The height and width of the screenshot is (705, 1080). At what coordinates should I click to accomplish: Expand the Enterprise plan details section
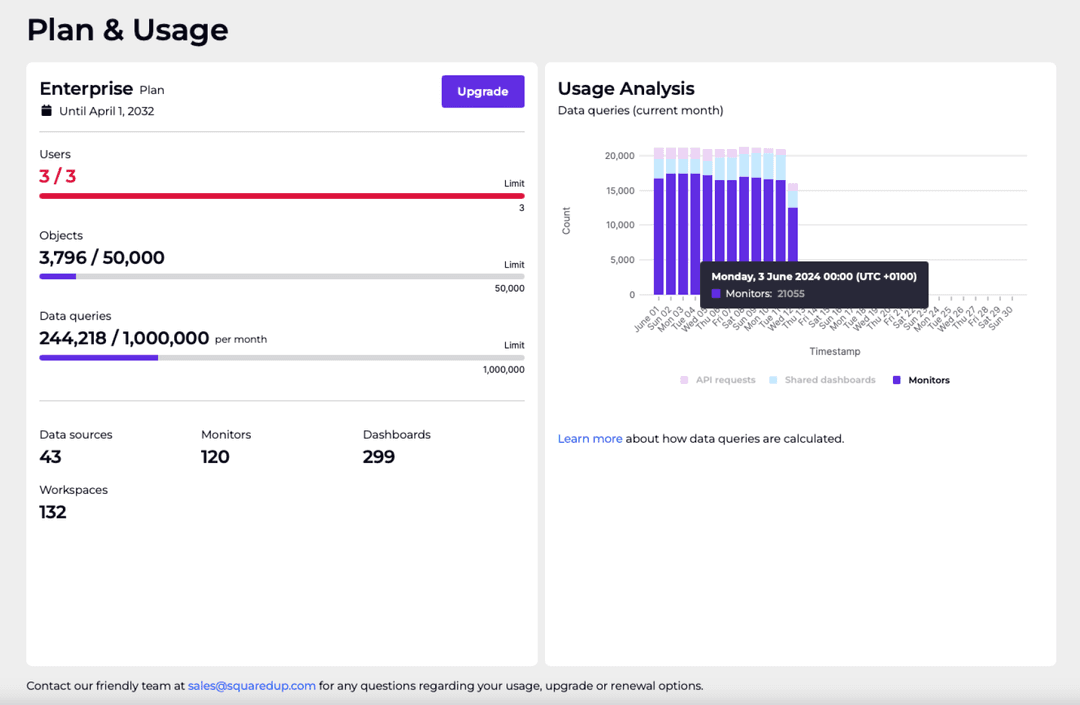[x=87, y=88]
